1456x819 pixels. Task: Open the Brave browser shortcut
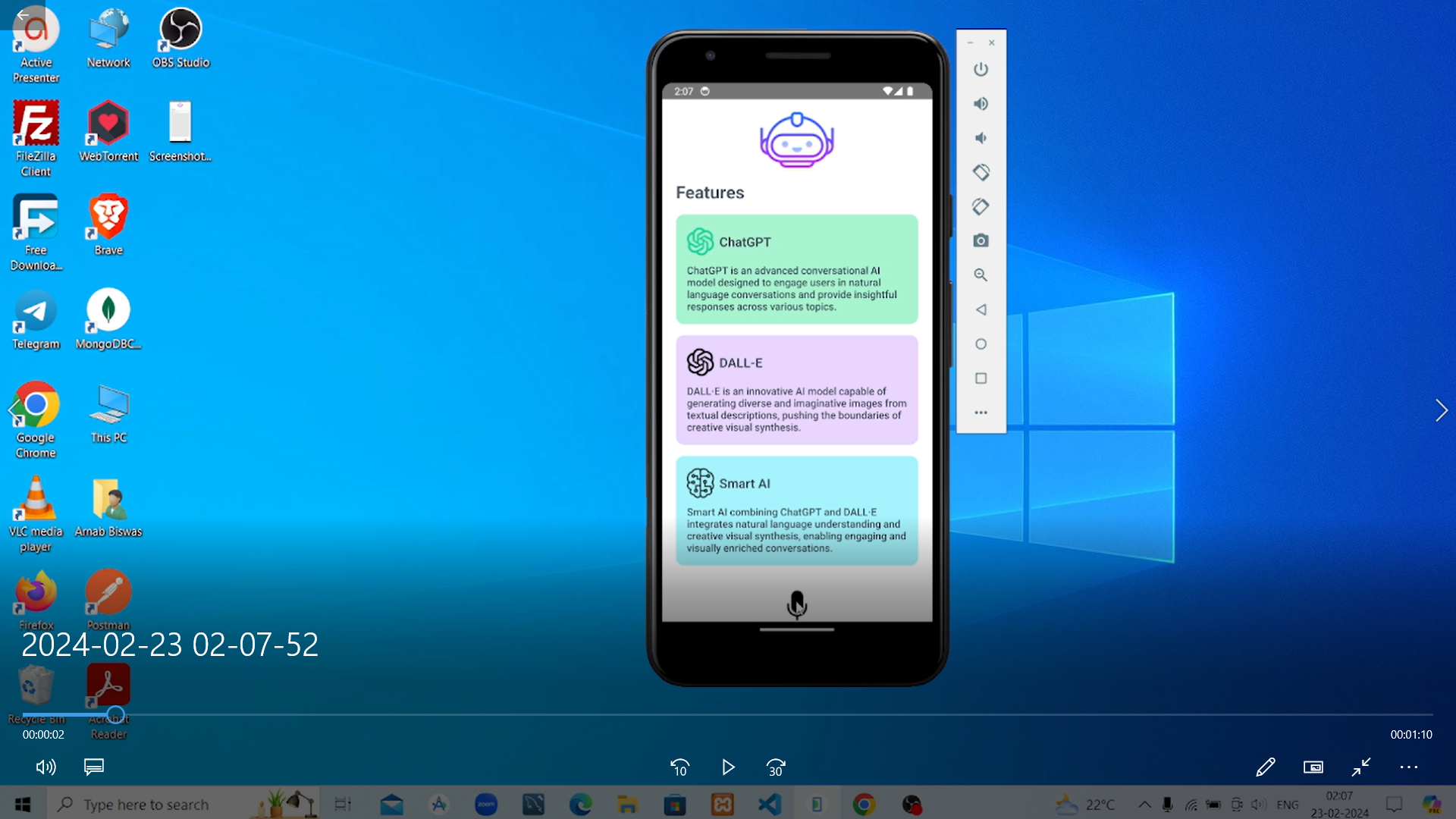108,225
